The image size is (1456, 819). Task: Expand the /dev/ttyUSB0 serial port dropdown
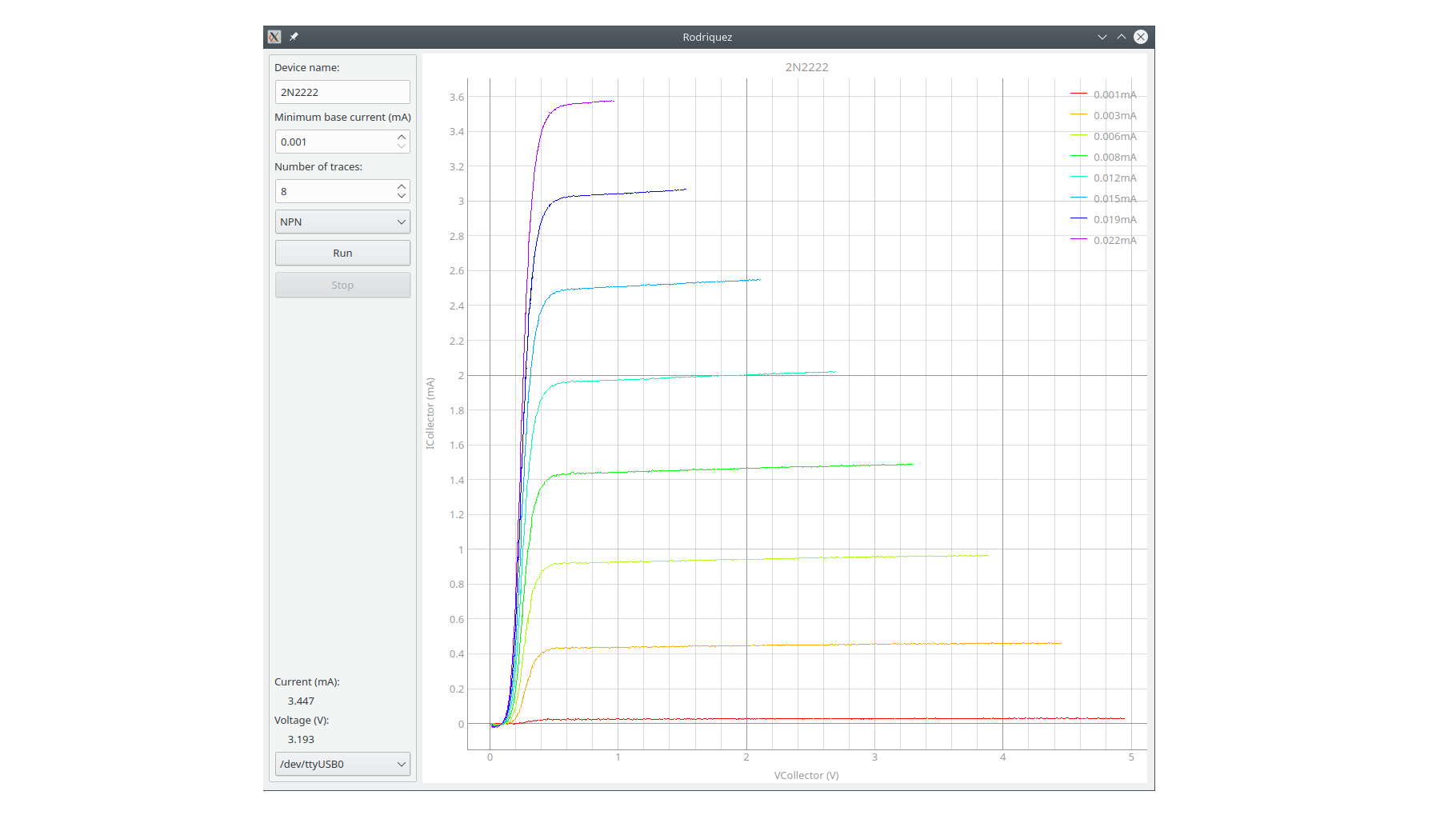[x=342, y=764]
